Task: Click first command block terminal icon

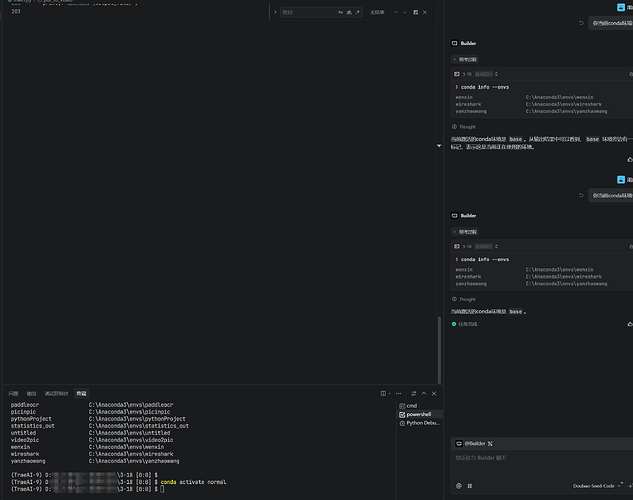Action: (457, 74)
